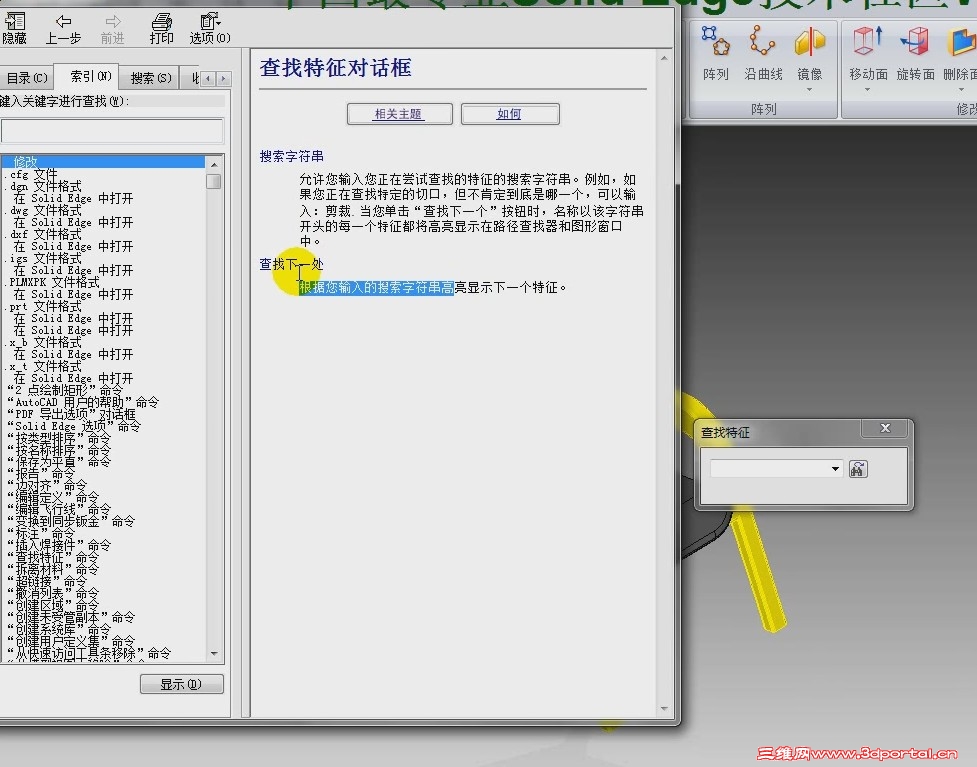This screenshot has height=767, width=977.
Task: Select the “按名称排序” 命令 entry
Action: (x=59, y=450)
